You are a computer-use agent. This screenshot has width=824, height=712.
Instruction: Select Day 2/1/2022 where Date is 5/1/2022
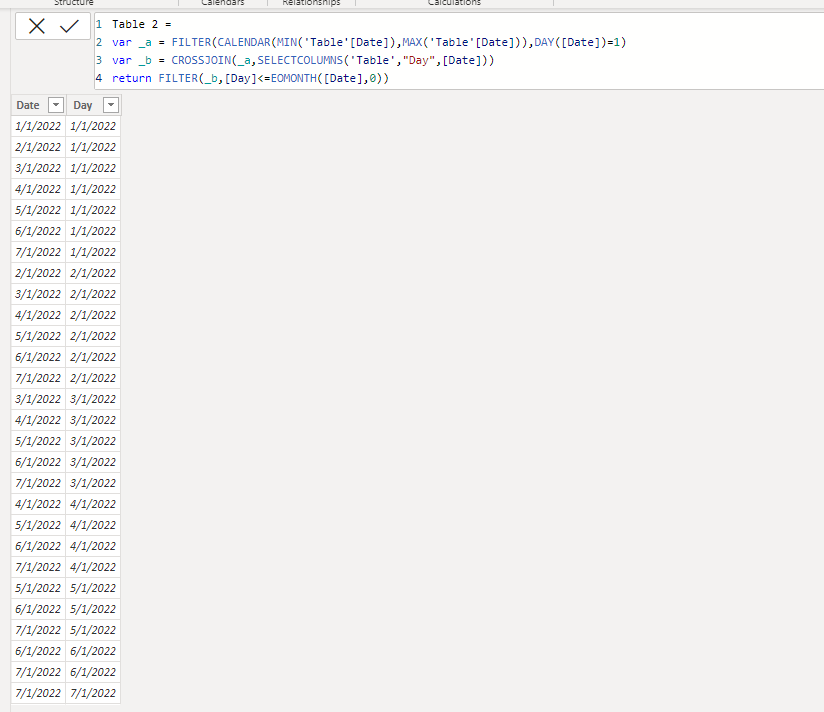coord(93,336)
